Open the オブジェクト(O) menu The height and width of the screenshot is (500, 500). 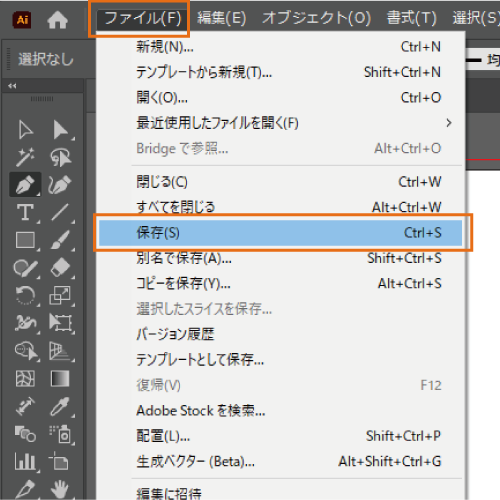[316, 18]
